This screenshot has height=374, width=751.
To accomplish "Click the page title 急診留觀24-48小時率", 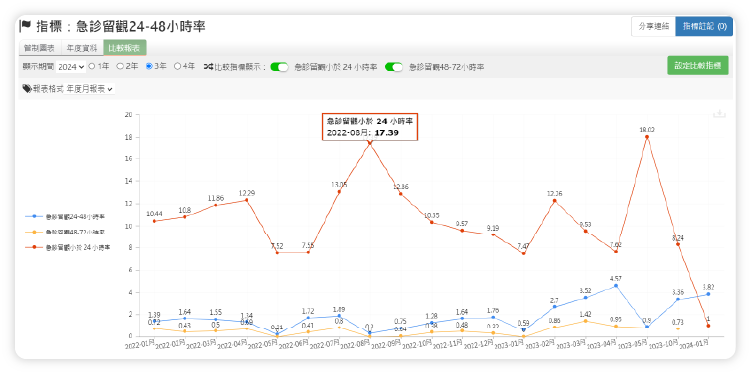I will pyautogui.click(x=141, y=26).
